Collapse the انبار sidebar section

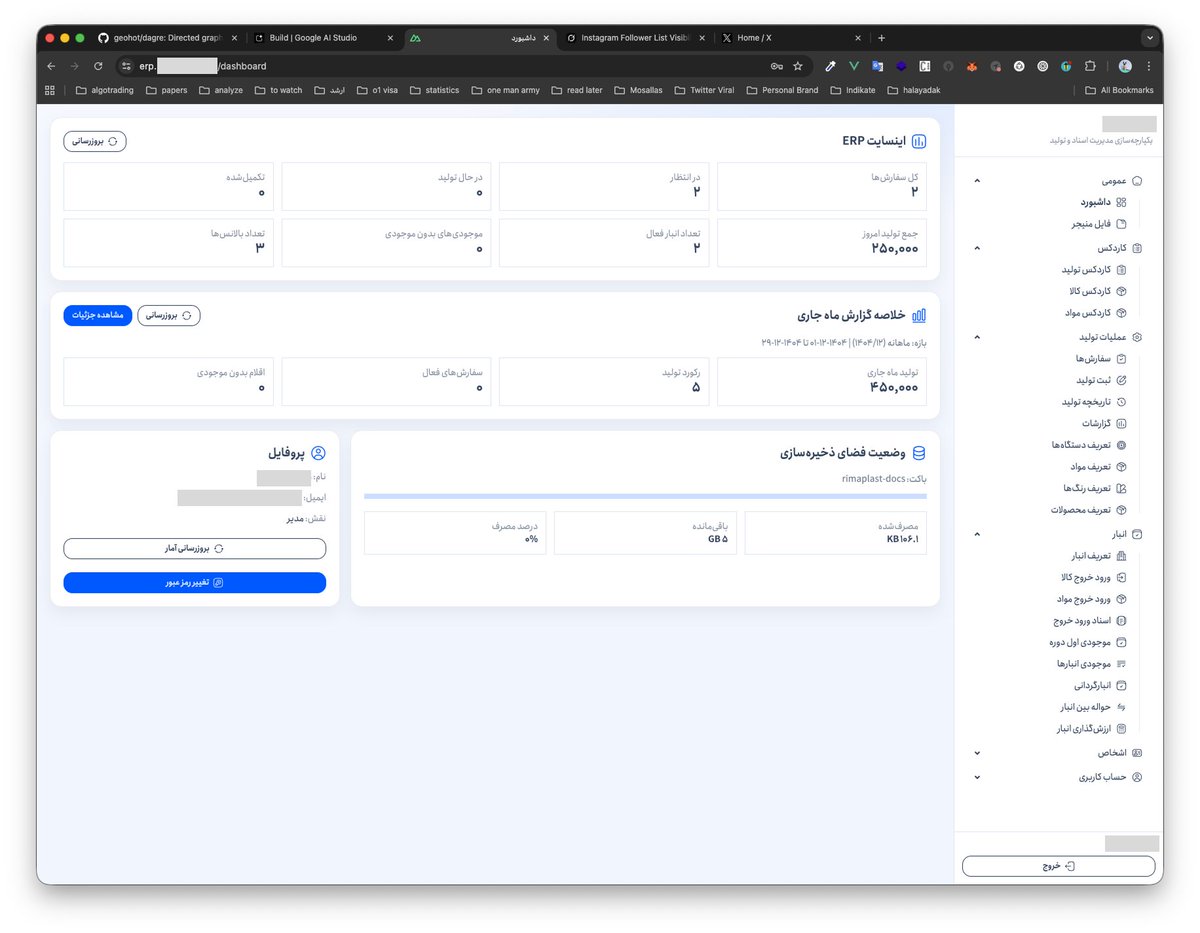pos(977,535)
